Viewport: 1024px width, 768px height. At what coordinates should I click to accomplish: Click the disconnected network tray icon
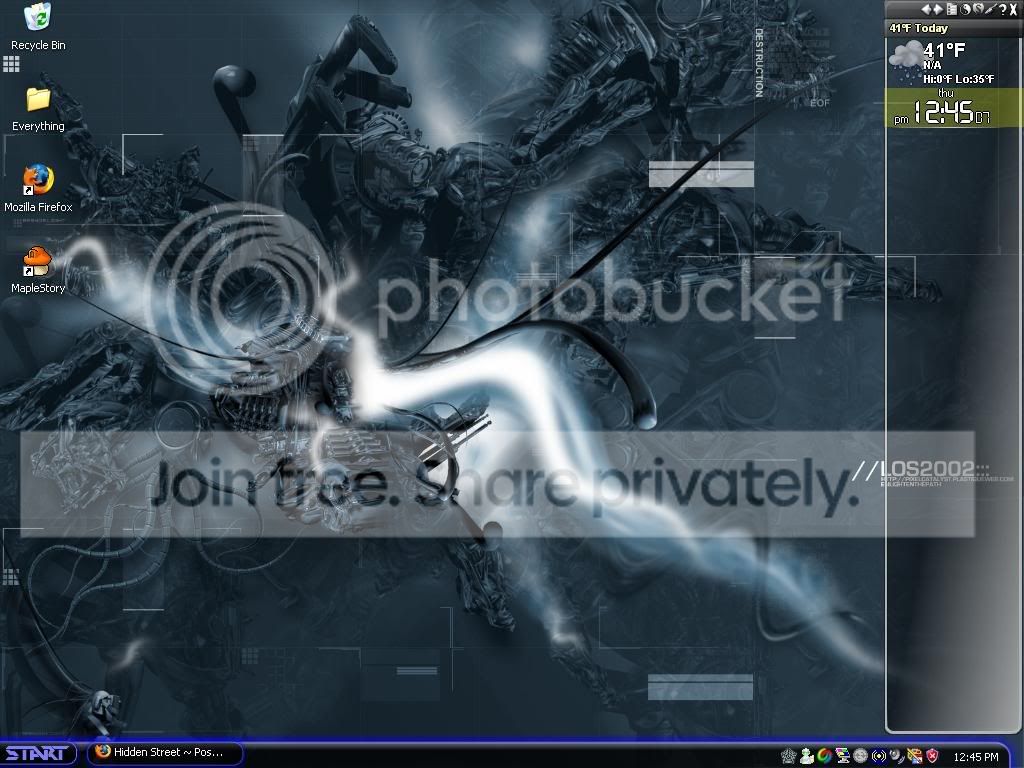tap(914, 756)
